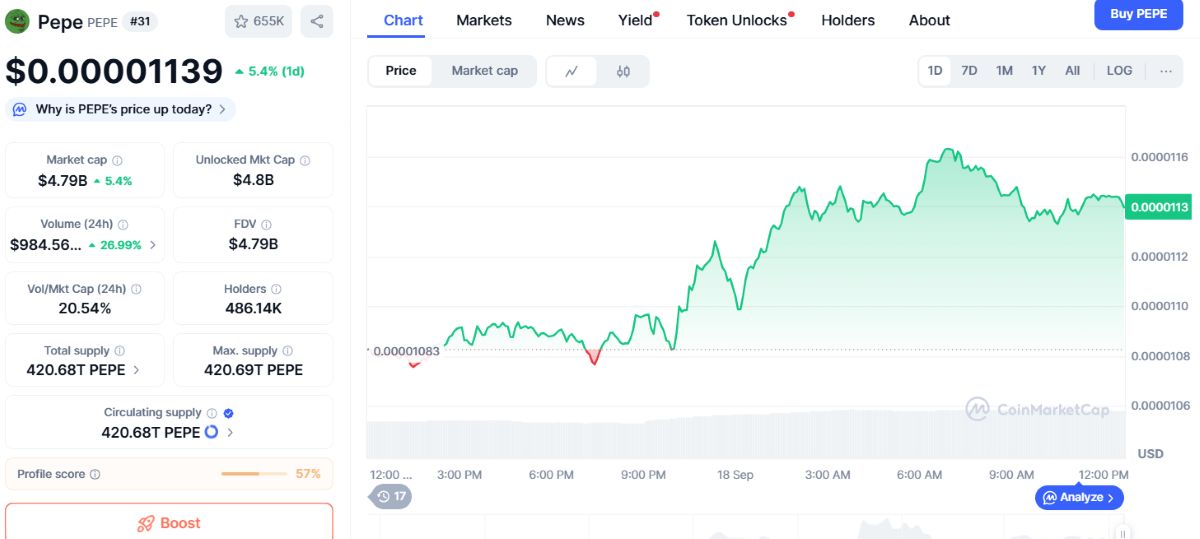Open the Yield tab

pos(635,20)
